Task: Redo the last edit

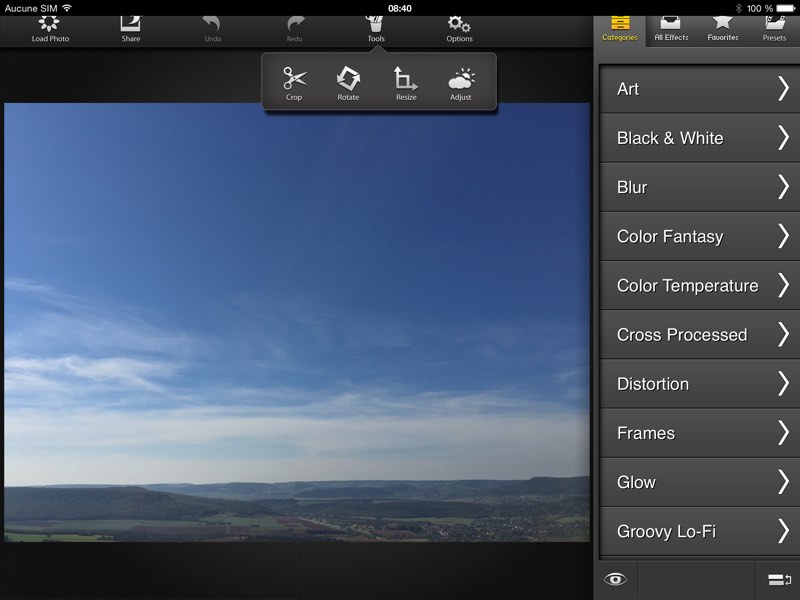Action: pos(294,30)
